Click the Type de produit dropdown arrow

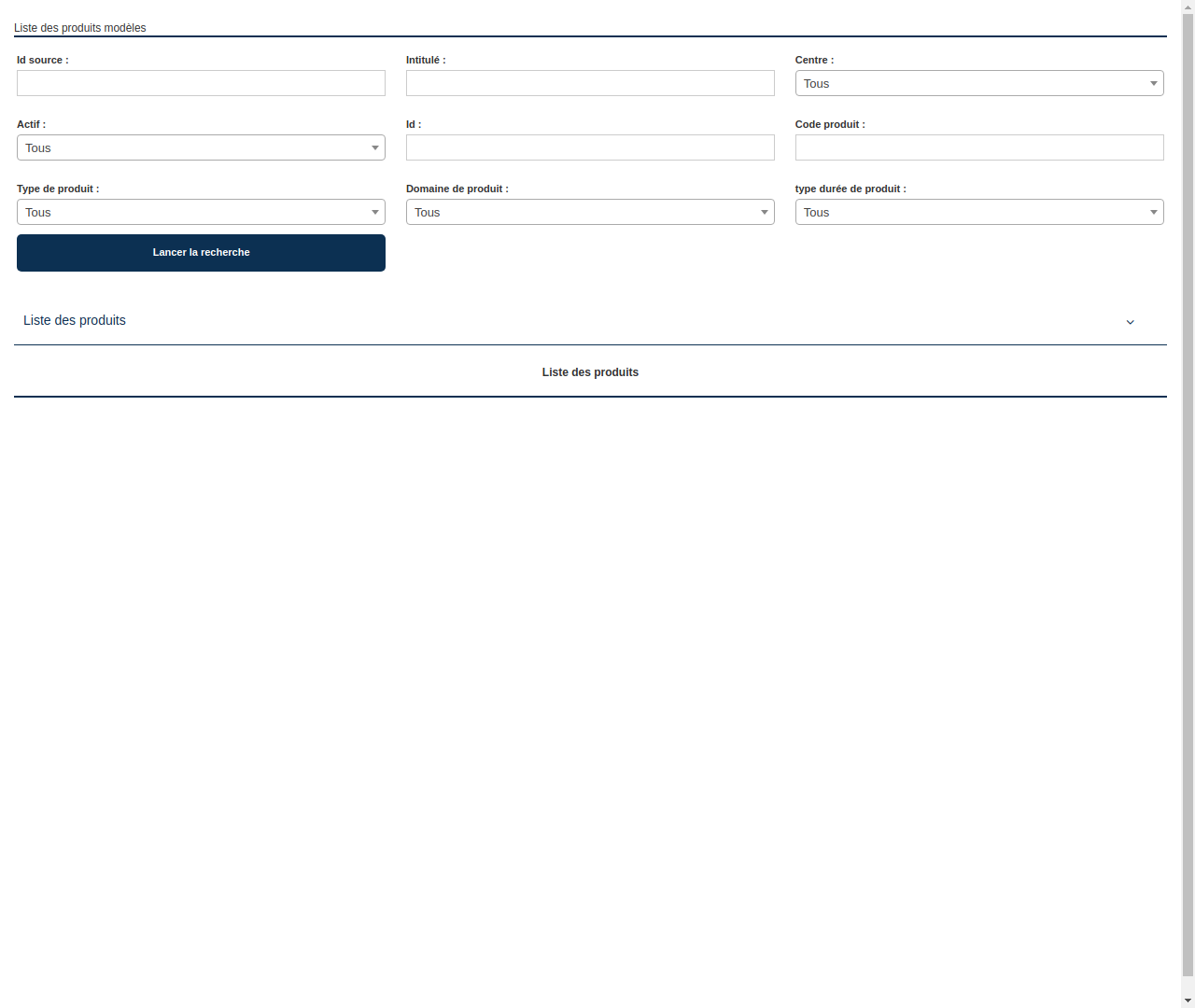(x=374, y=212)
